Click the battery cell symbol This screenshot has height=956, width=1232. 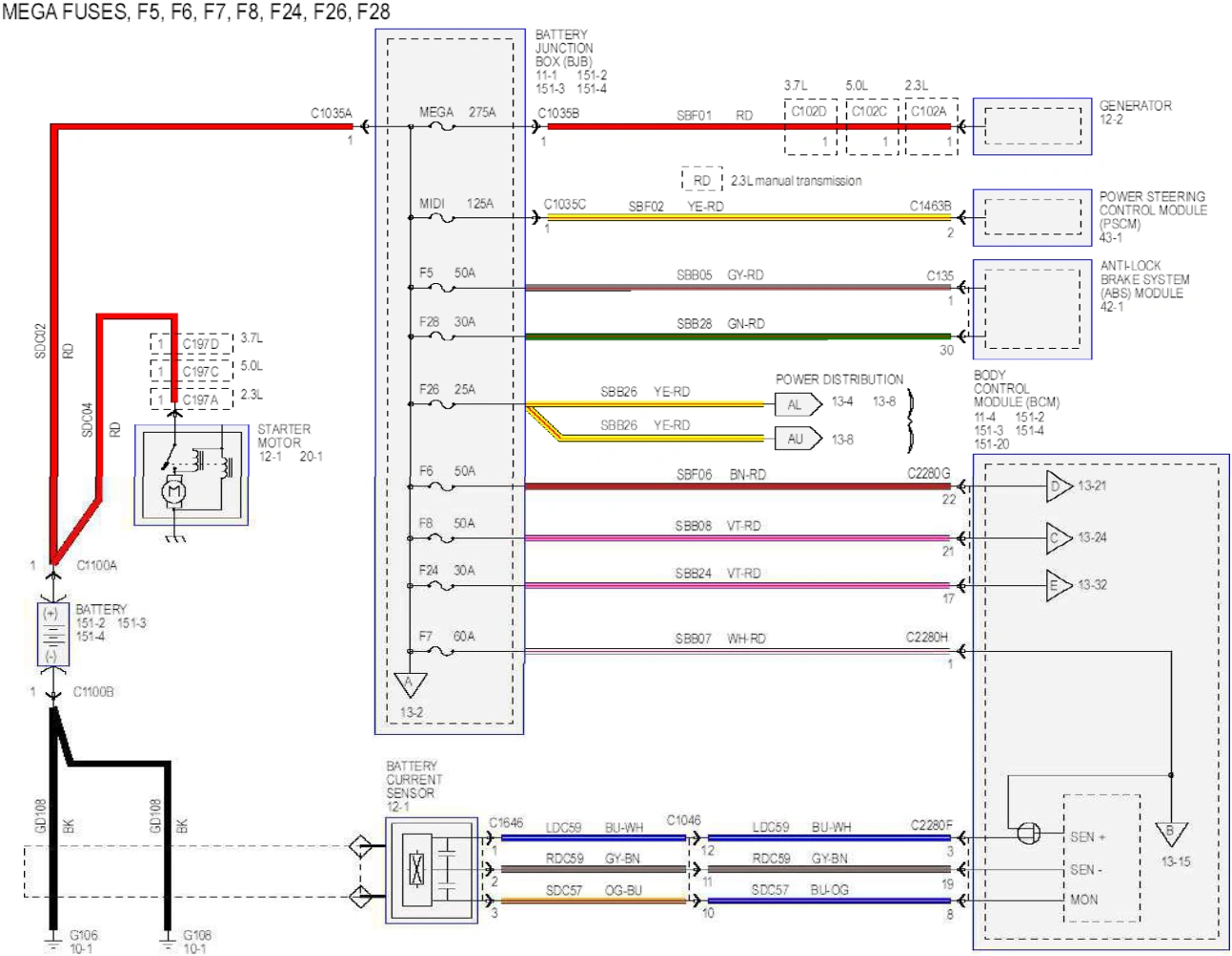(x=51, y=634)
